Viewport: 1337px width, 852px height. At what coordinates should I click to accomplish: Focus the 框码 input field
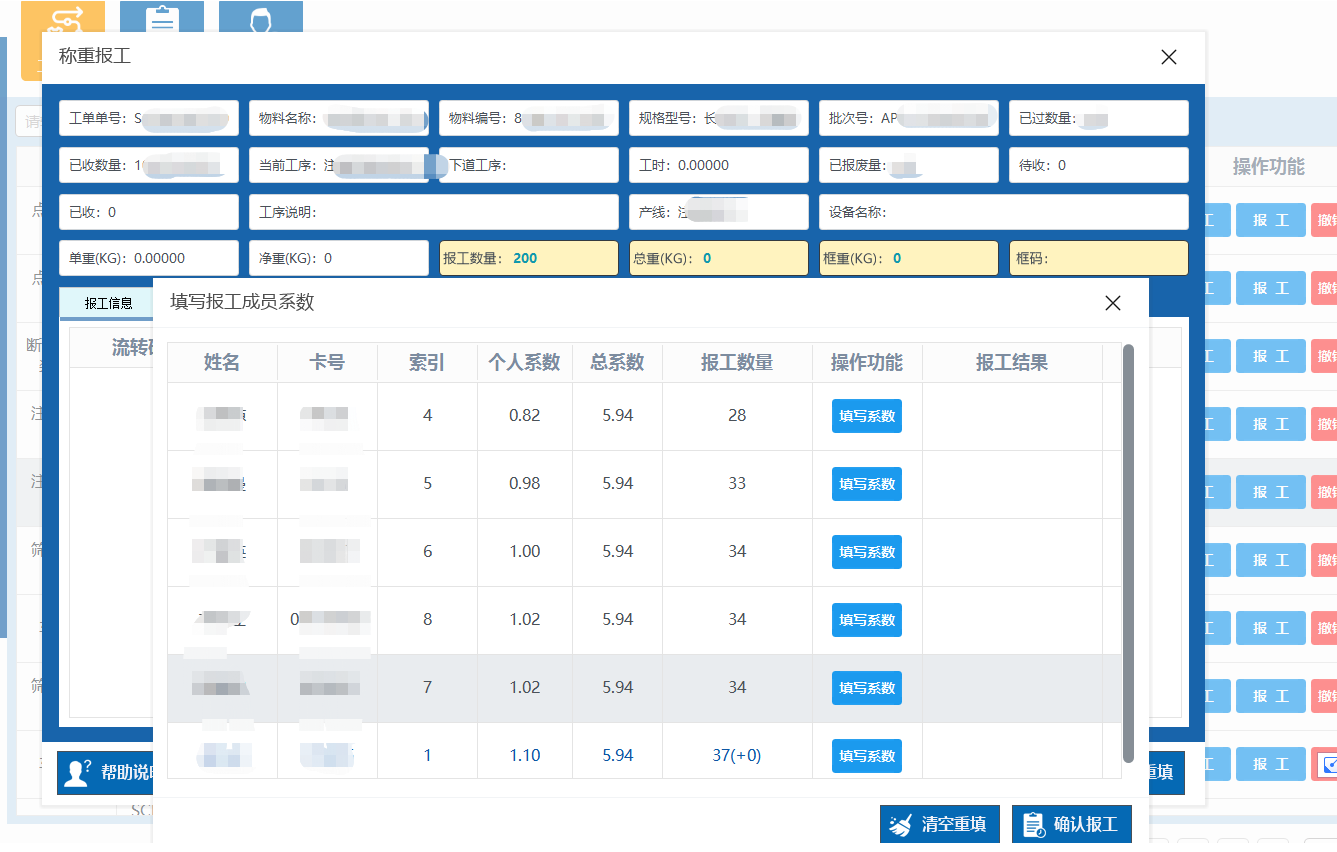[x=1098, y=258]
